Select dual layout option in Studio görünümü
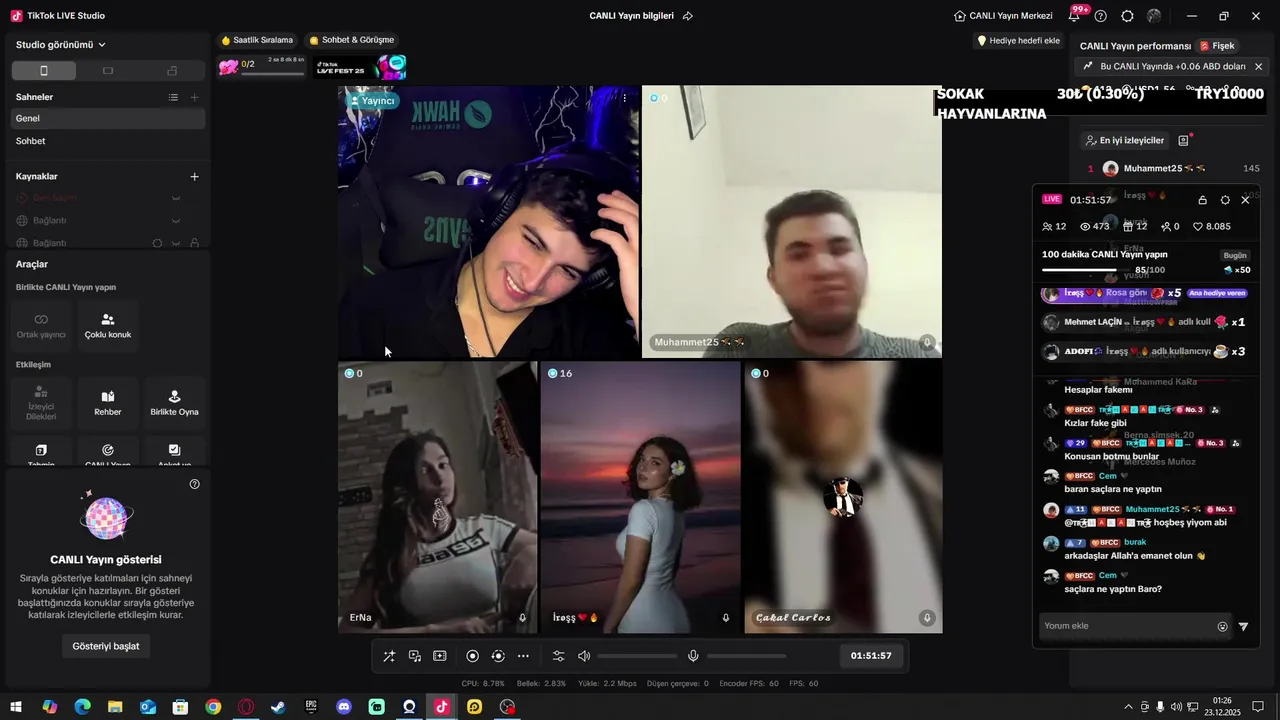This screenshot has height=720, width=1280. click(172, 71)
